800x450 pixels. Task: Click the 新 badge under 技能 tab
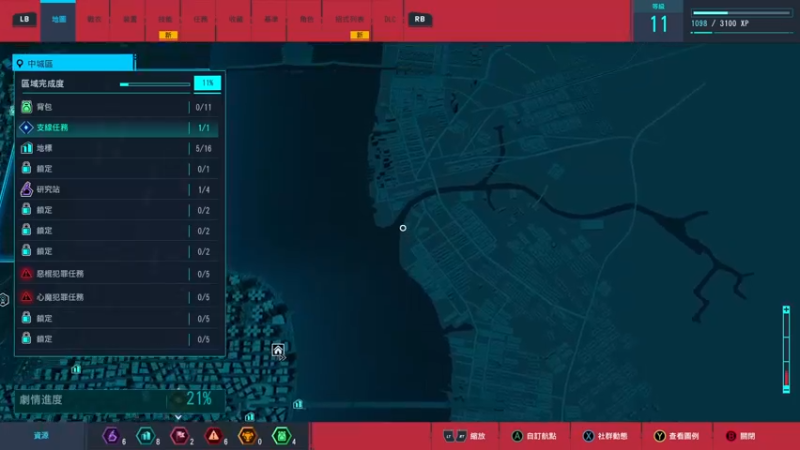[x=168, y=35]
